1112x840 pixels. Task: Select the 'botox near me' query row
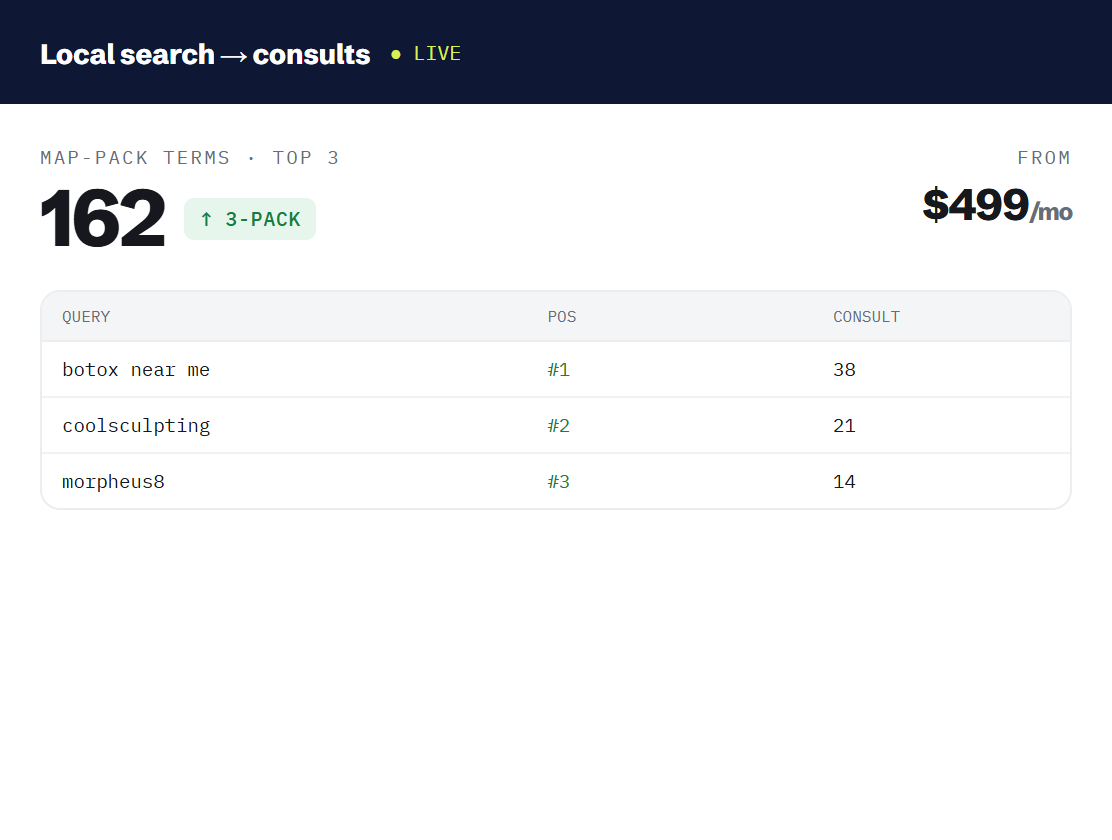tap(556, 370)
